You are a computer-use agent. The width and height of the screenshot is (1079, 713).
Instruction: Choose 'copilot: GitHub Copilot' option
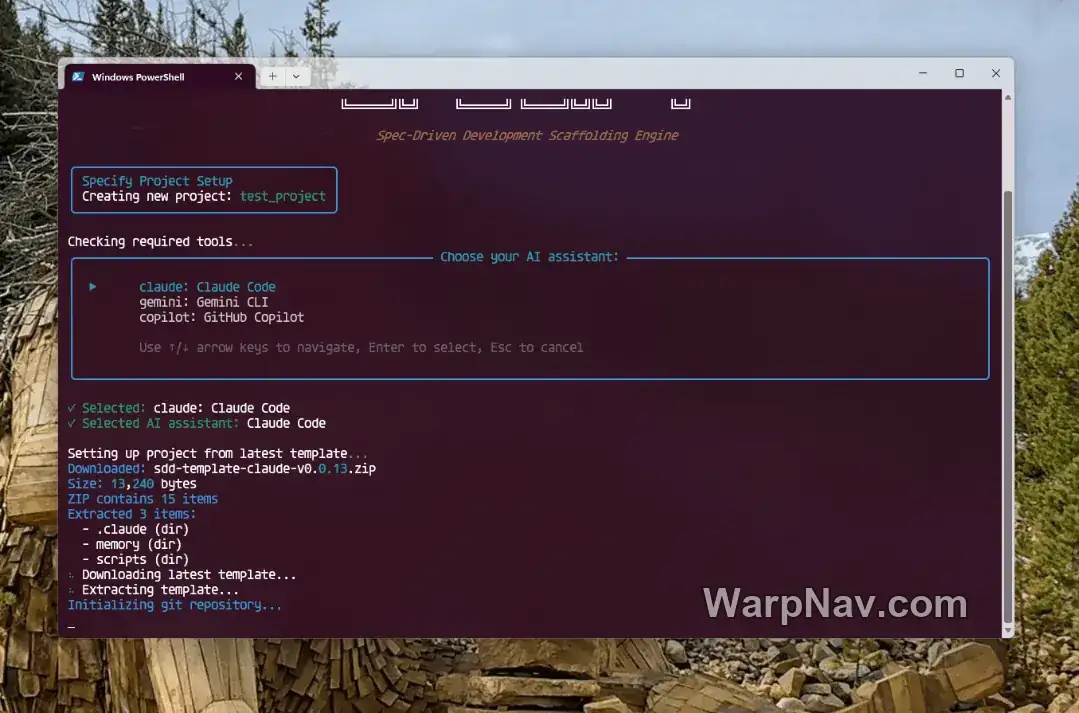pos(222,317)
